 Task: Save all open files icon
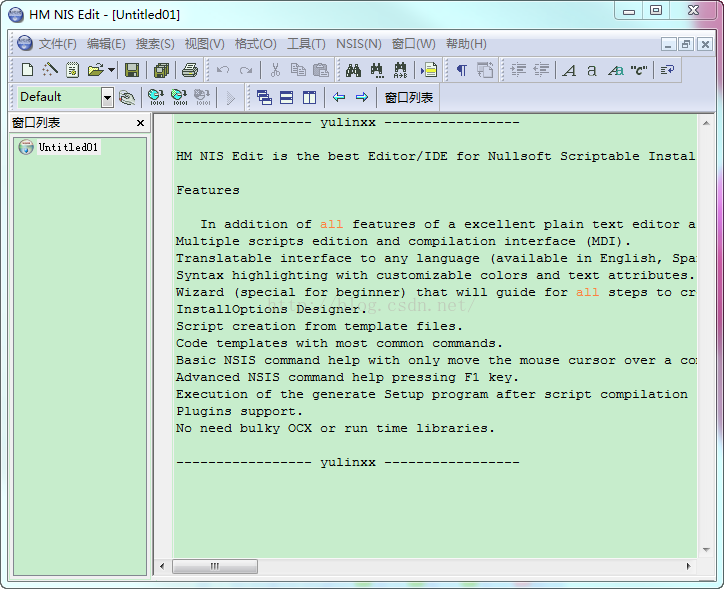coord(161,70)
